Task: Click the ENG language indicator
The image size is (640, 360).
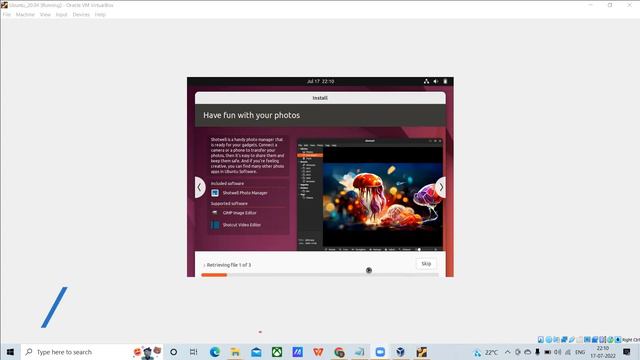Action: [x=580, y=352]
